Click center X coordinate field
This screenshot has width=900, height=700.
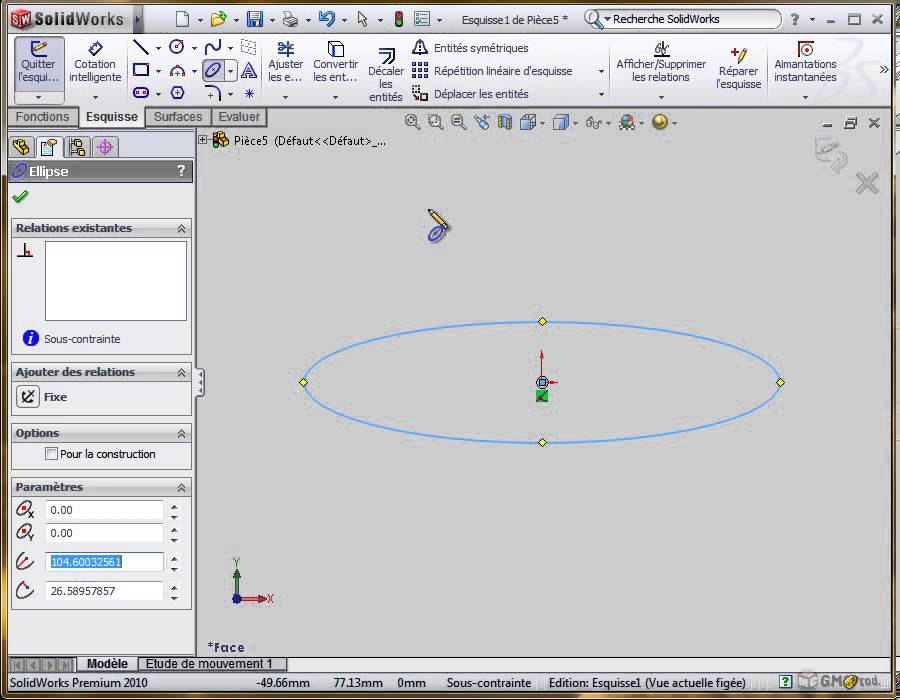104,510
